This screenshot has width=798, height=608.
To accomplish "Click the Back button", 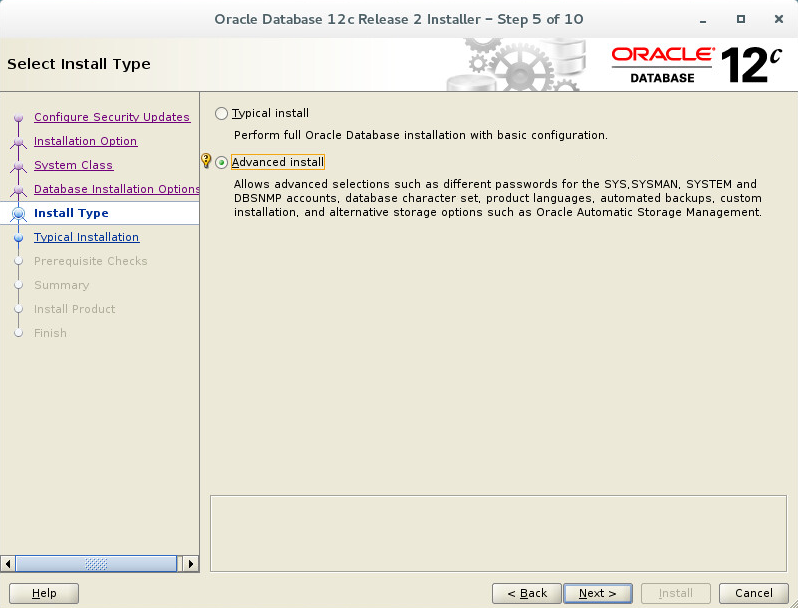I will coord(527,593).
